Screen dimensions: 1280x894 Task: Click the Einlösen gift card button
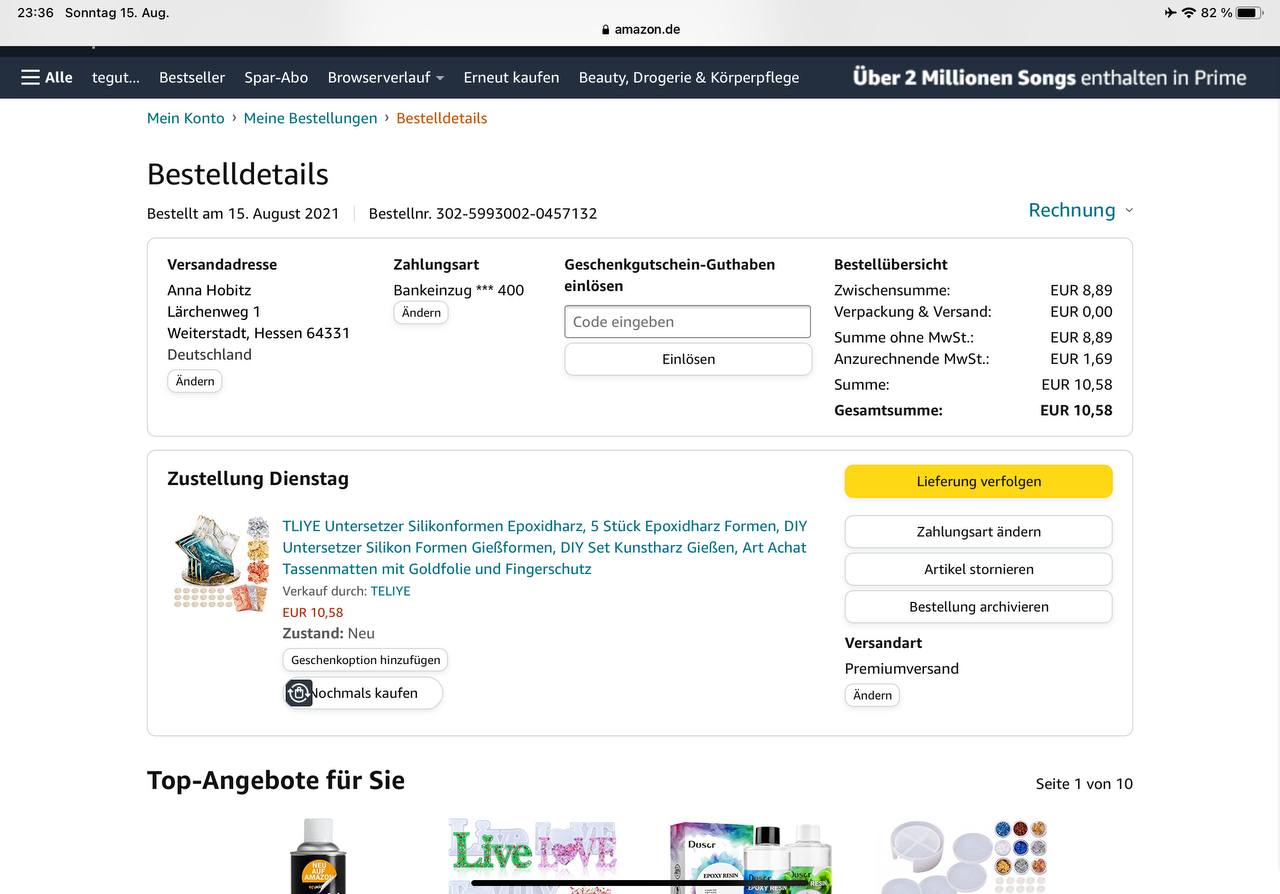pos(688,359)
